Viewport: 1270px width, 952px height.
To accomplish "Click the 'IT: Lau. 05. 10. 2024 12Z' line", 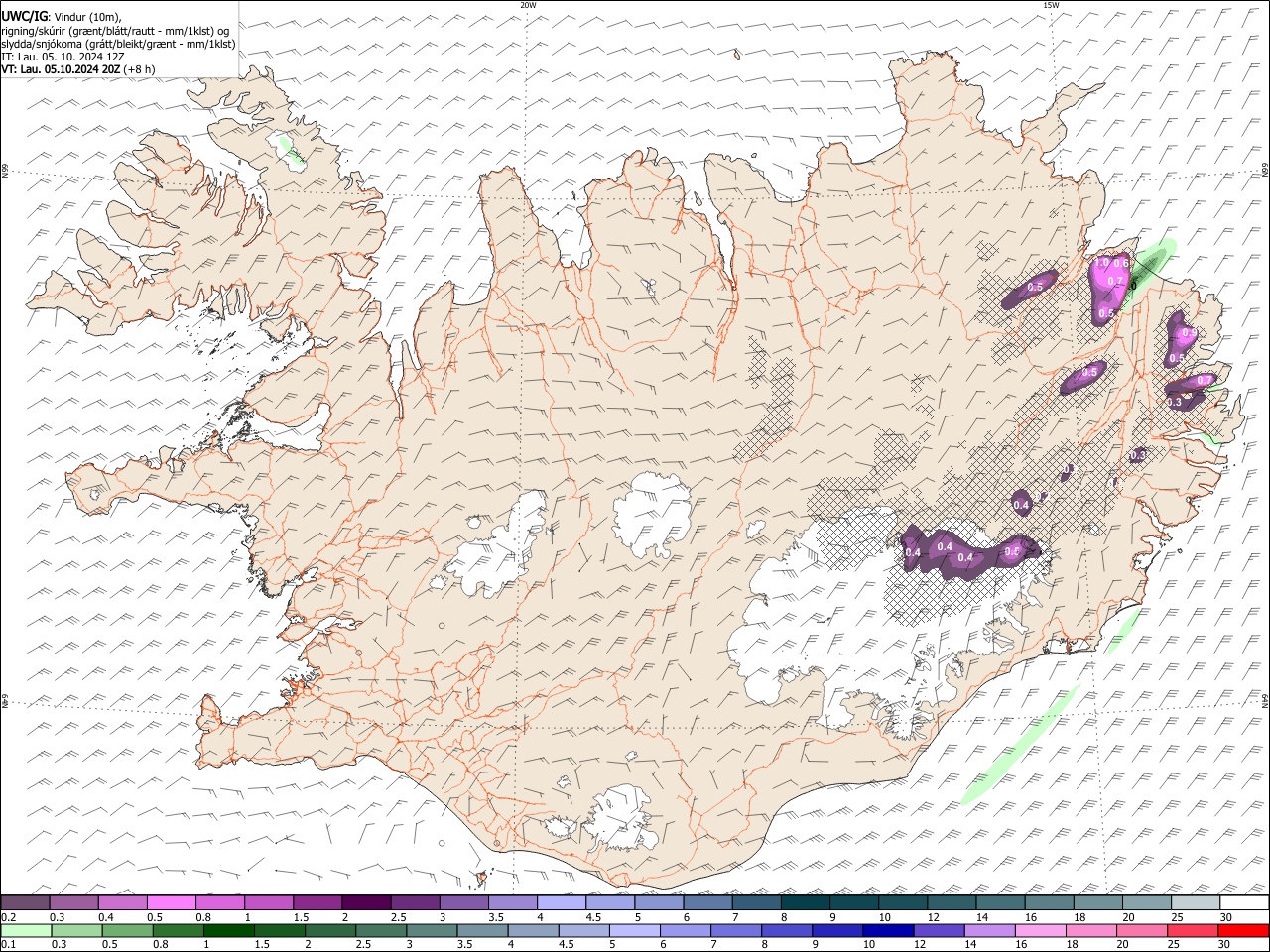I will (x=63, y=57).
